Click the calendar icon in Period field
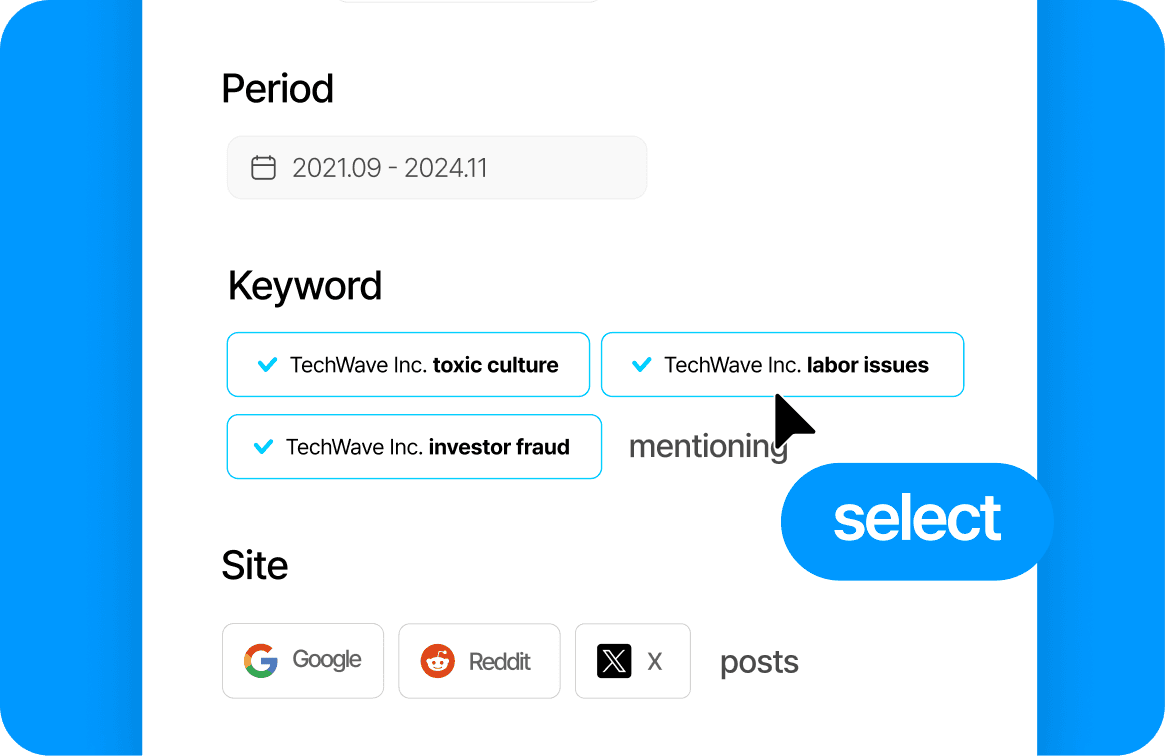Image resolution: width=1165 pixels, height=756 pixels. 263,167
